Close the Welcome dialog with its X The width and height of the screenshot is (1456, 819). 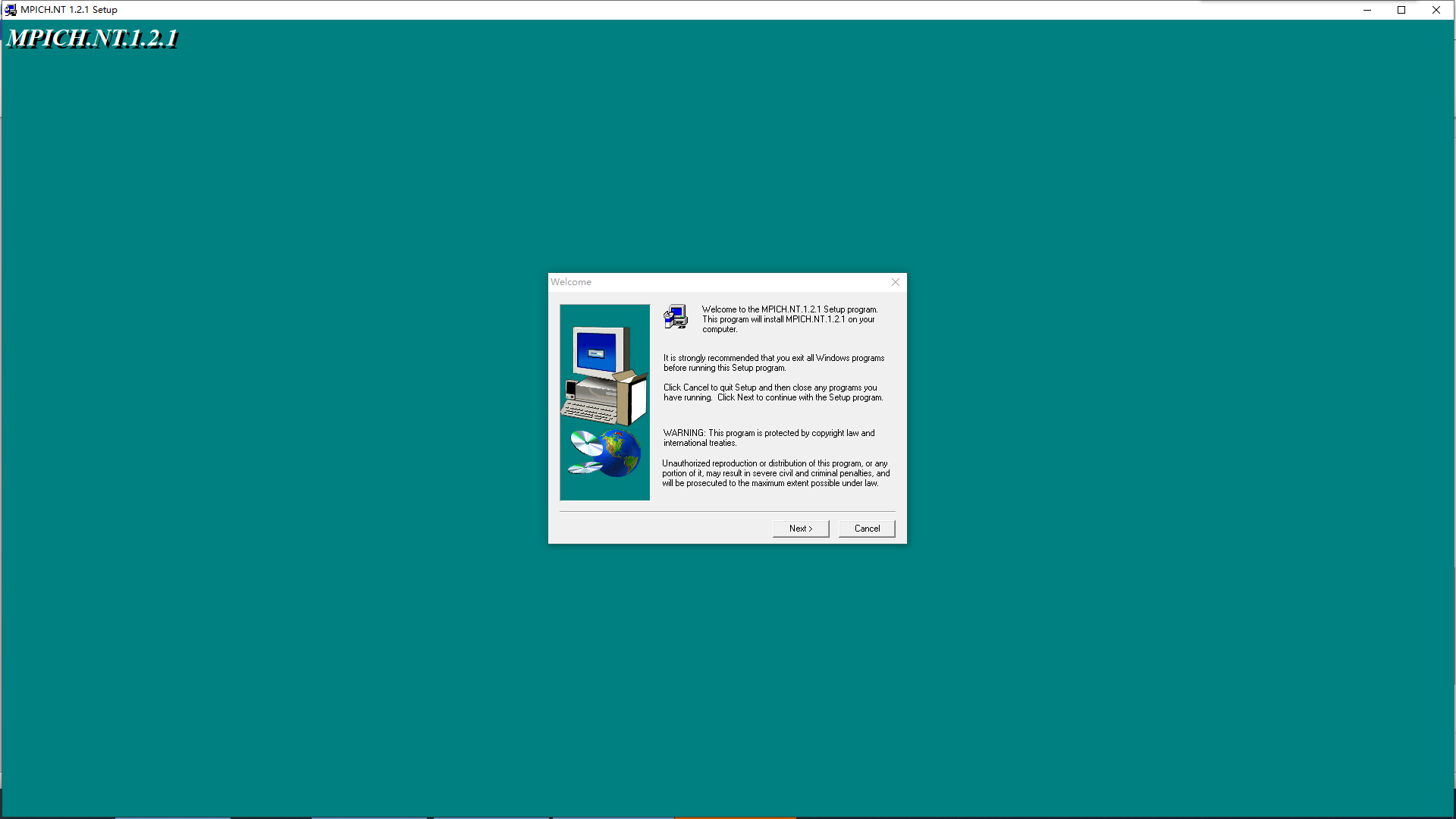tap(896, 281)
